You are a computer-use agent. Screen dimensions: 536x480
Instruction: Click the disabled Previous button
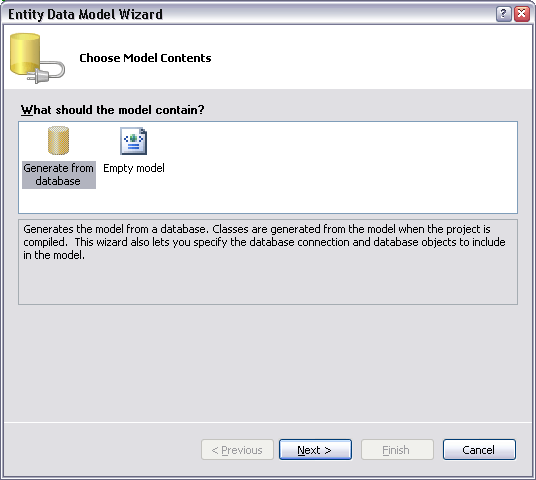(x=237, y=450)
